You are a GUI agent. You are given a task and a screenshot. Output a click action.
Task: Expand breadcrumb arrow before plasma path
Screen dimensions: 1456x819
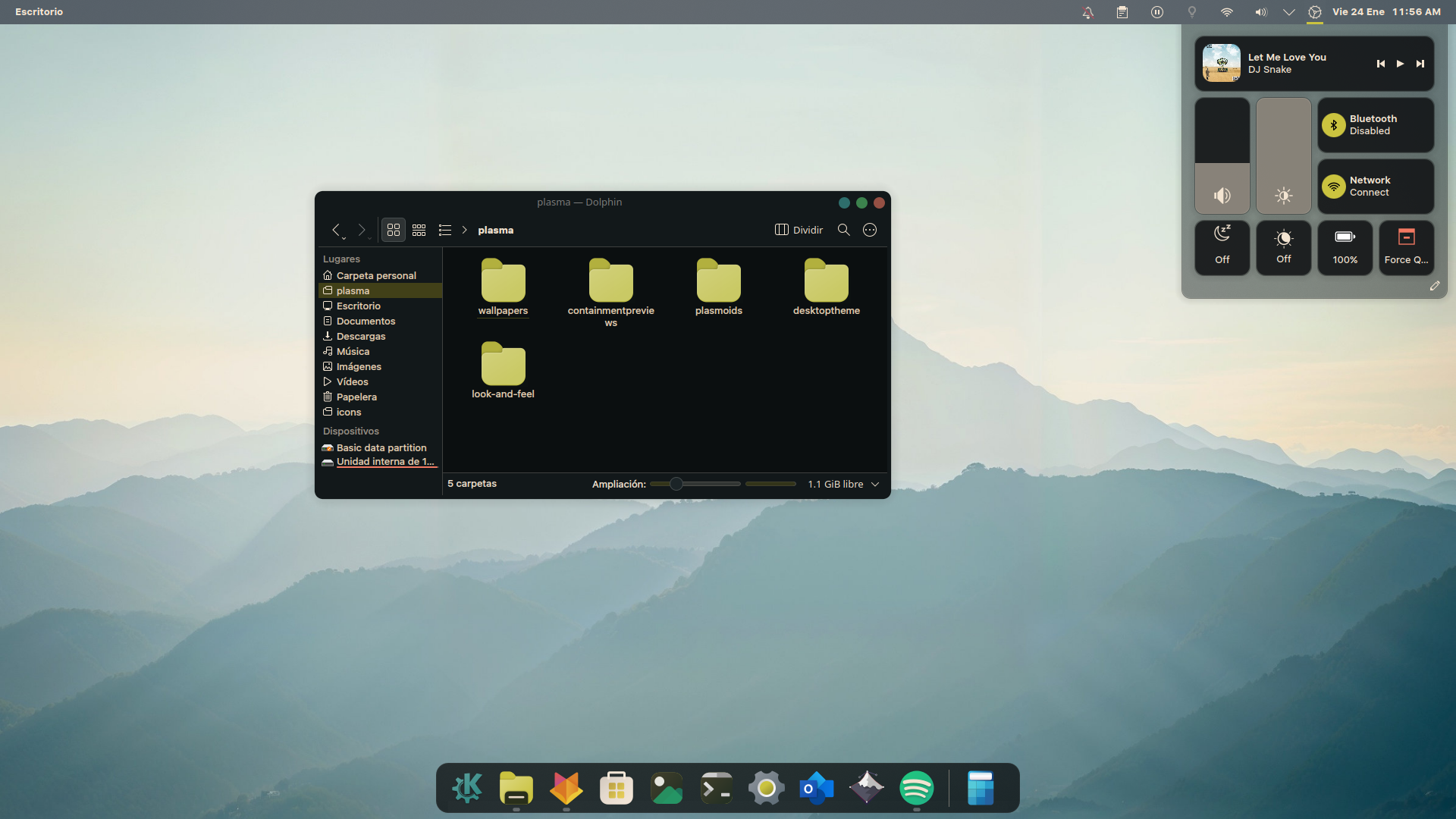(x=465, y=230)
